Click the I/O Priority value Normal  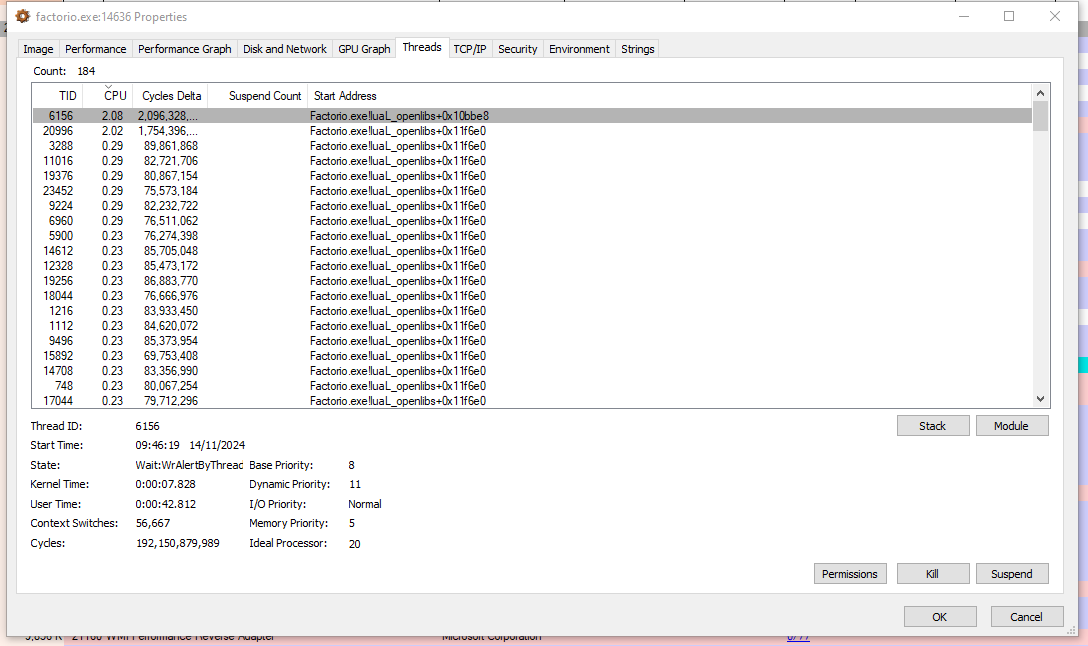365,504
